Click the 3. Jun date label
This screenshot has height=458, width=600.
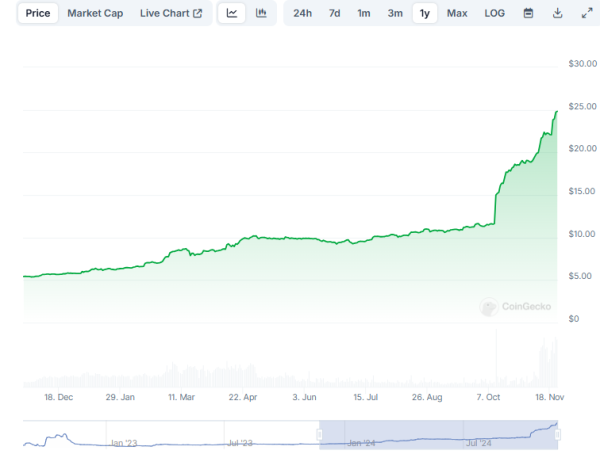click(304, 397)
